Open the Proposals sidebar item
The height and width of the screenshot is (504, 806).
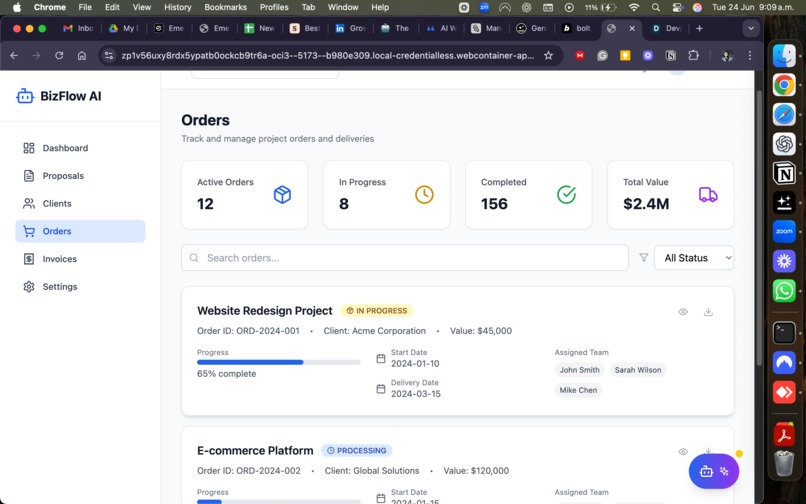coord(80,176)
